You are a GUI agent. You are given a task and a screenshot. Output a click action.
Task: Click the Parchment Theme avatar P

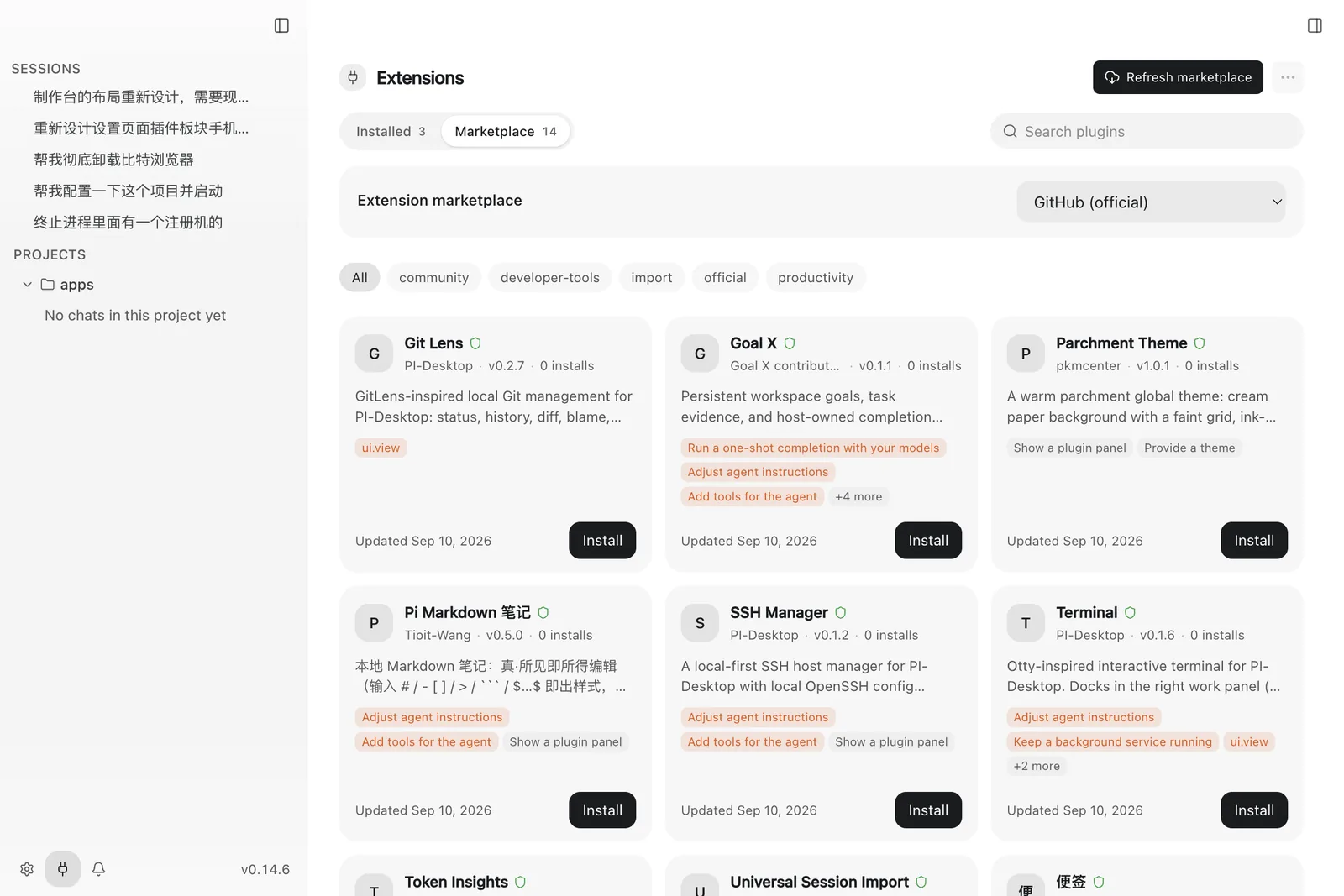(x=1026, y=354)
